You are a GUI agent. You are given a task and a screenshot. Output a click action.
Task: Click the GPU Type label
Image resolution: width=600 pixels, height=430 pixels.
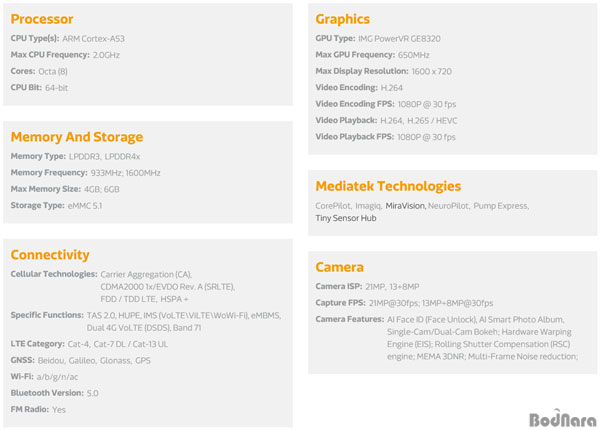[x=335, y=39]
